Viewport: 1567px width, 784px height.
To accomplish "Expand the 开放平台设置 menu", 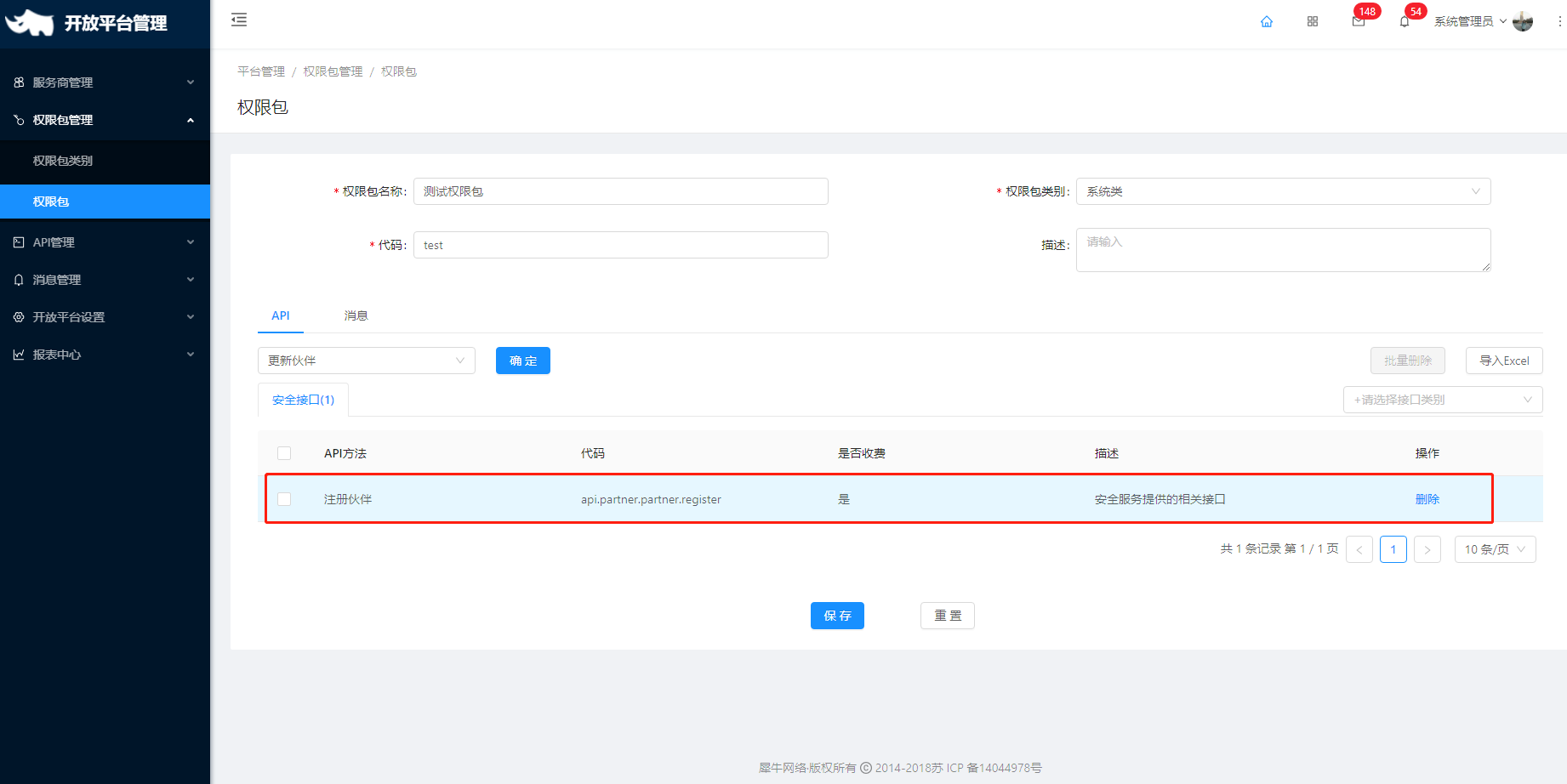I will pyautogui.click(x=105, y=317).
